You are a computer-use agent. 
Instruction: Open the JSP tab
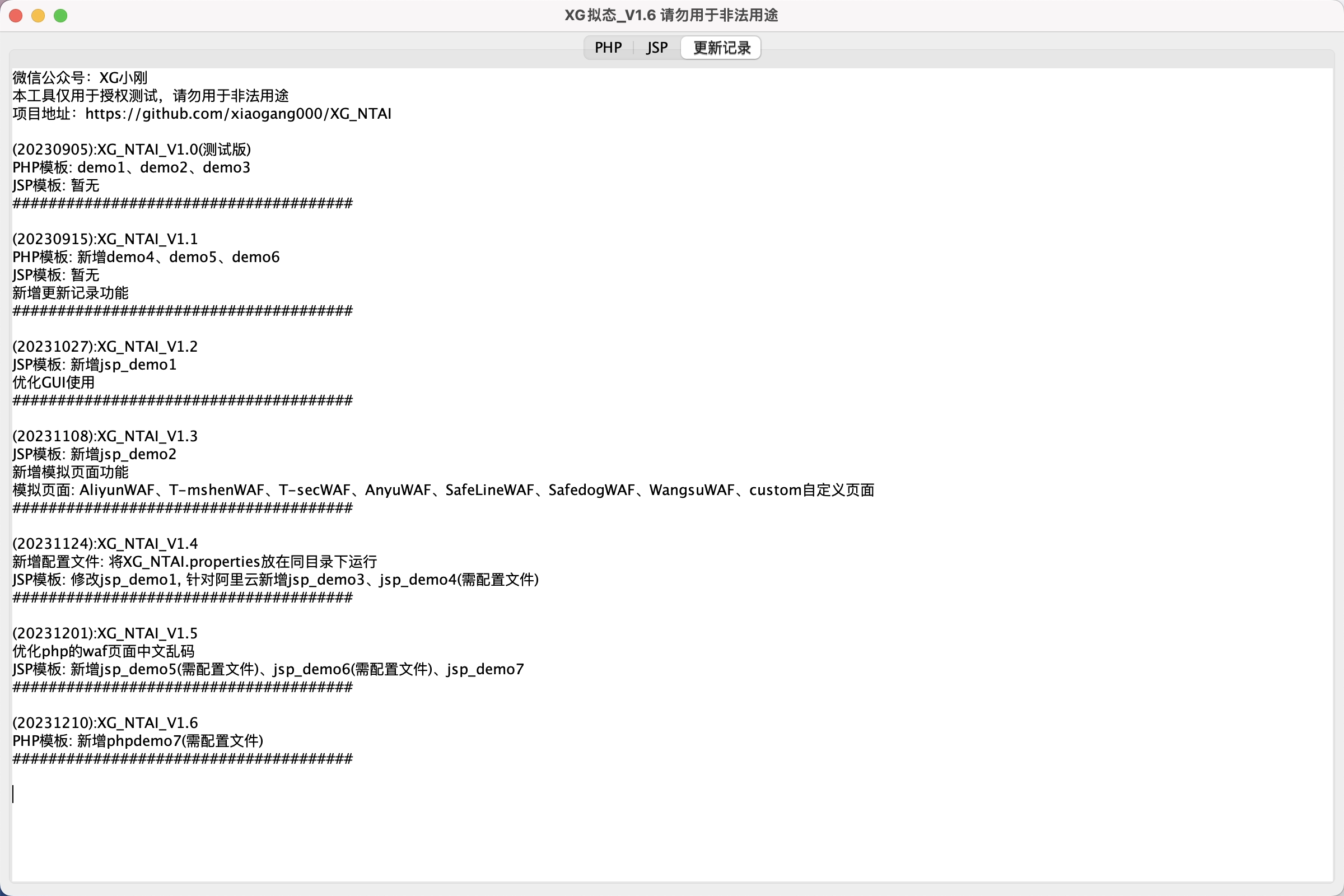point(656,48)
